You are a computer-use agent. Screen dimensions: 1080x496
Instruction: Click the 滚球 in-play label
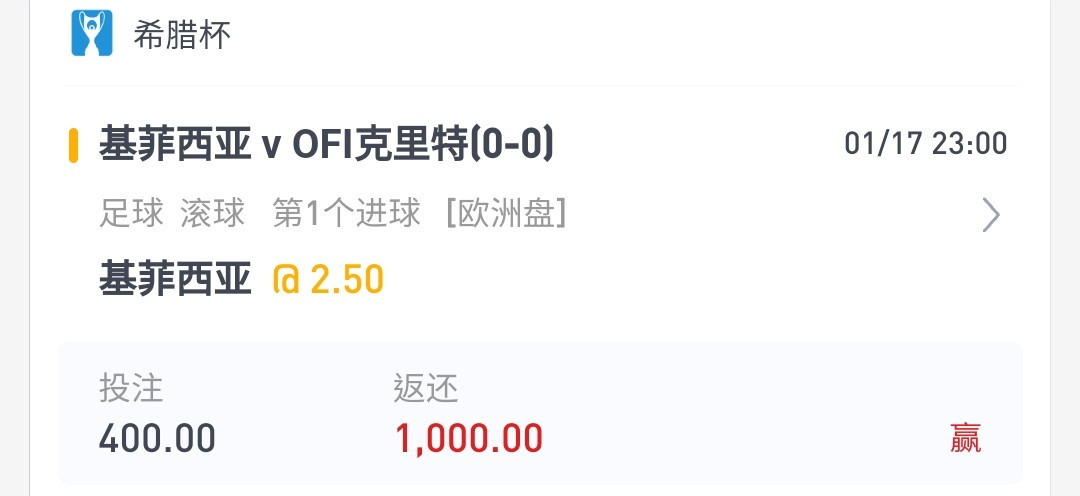(x=213, y=213)
